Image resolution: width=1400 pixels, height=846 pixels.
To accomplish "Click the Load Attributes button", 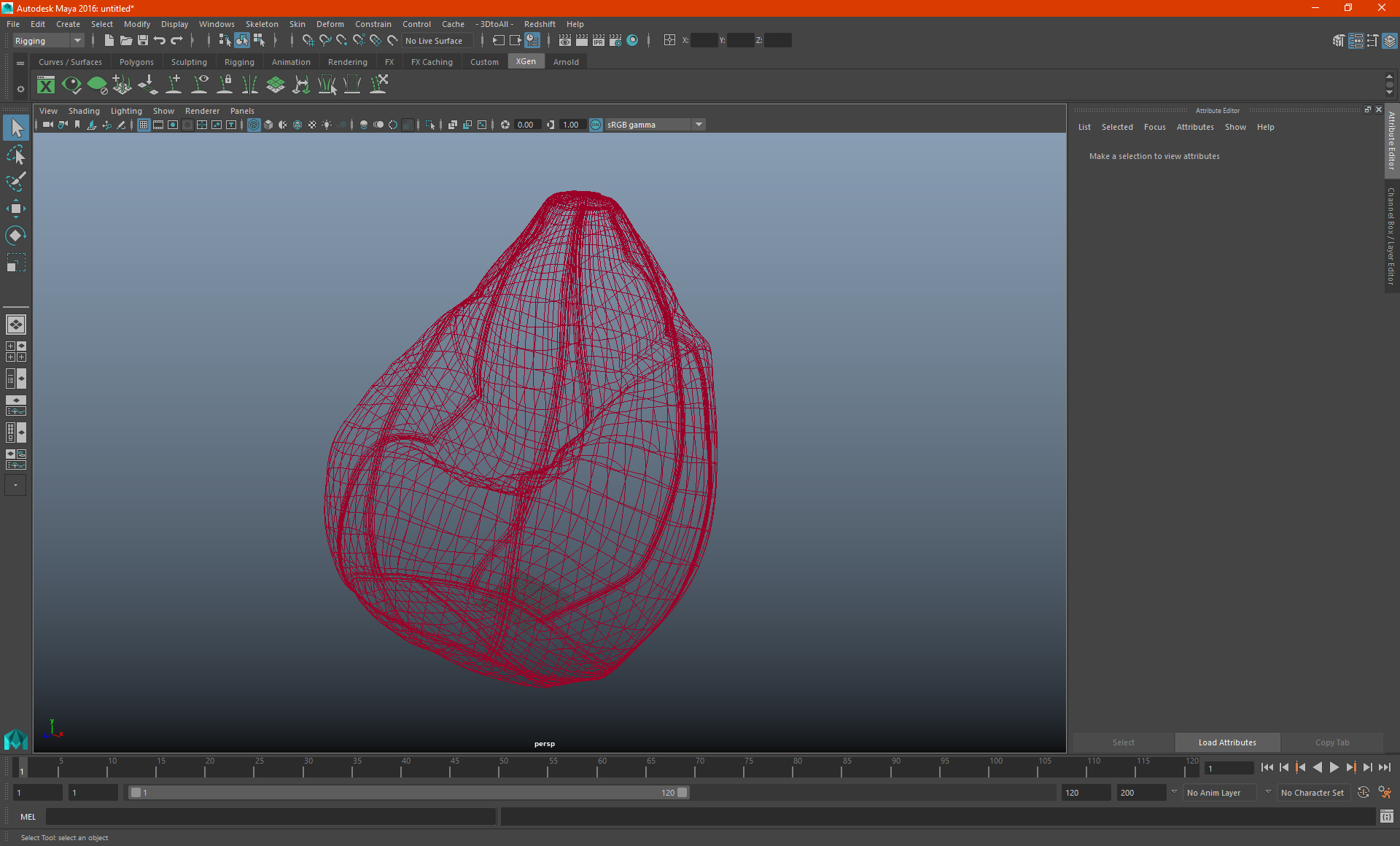I will click(1227, 742).
